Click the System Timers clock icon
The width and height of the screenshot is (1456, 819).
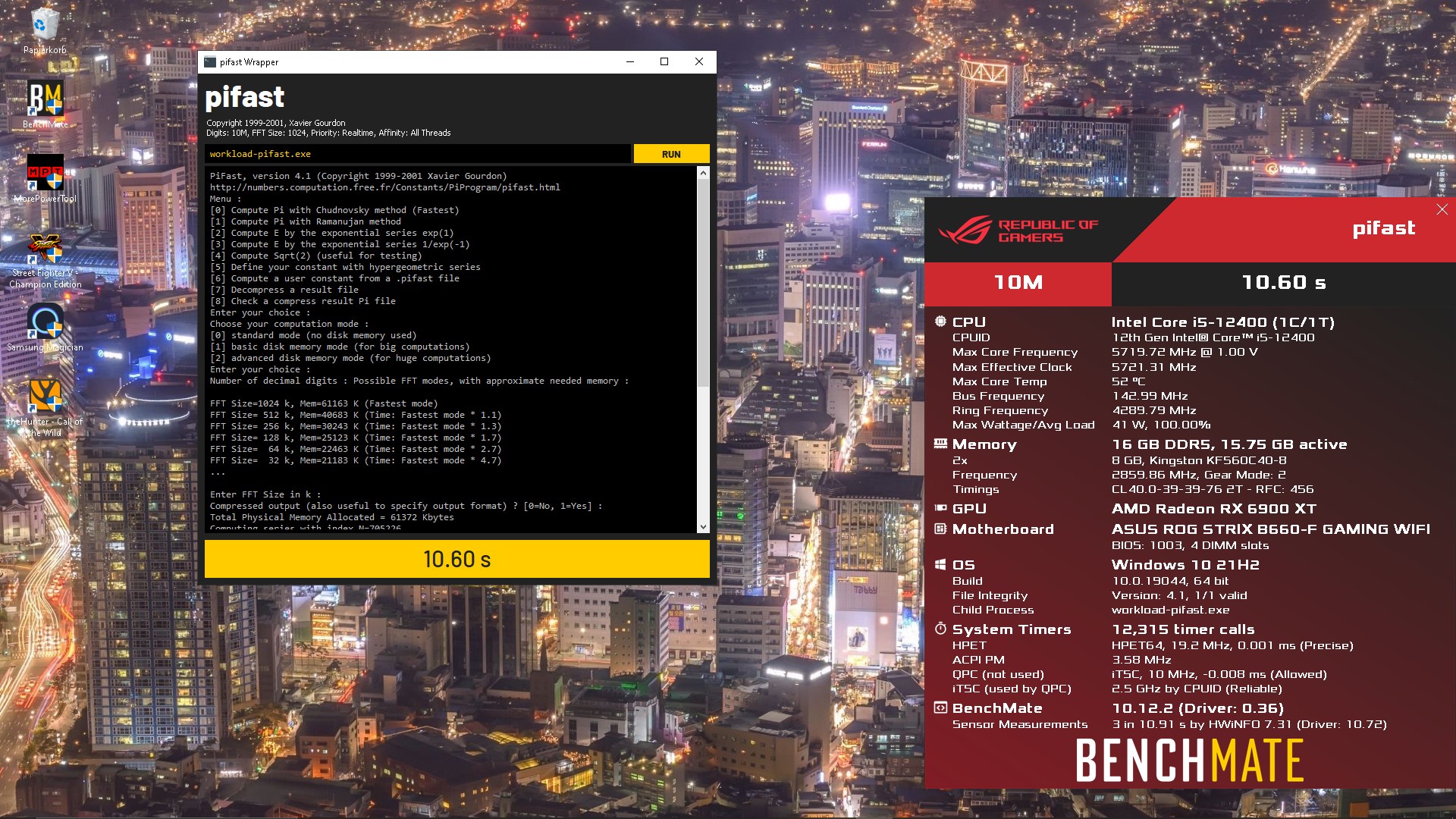click(940, 629)
